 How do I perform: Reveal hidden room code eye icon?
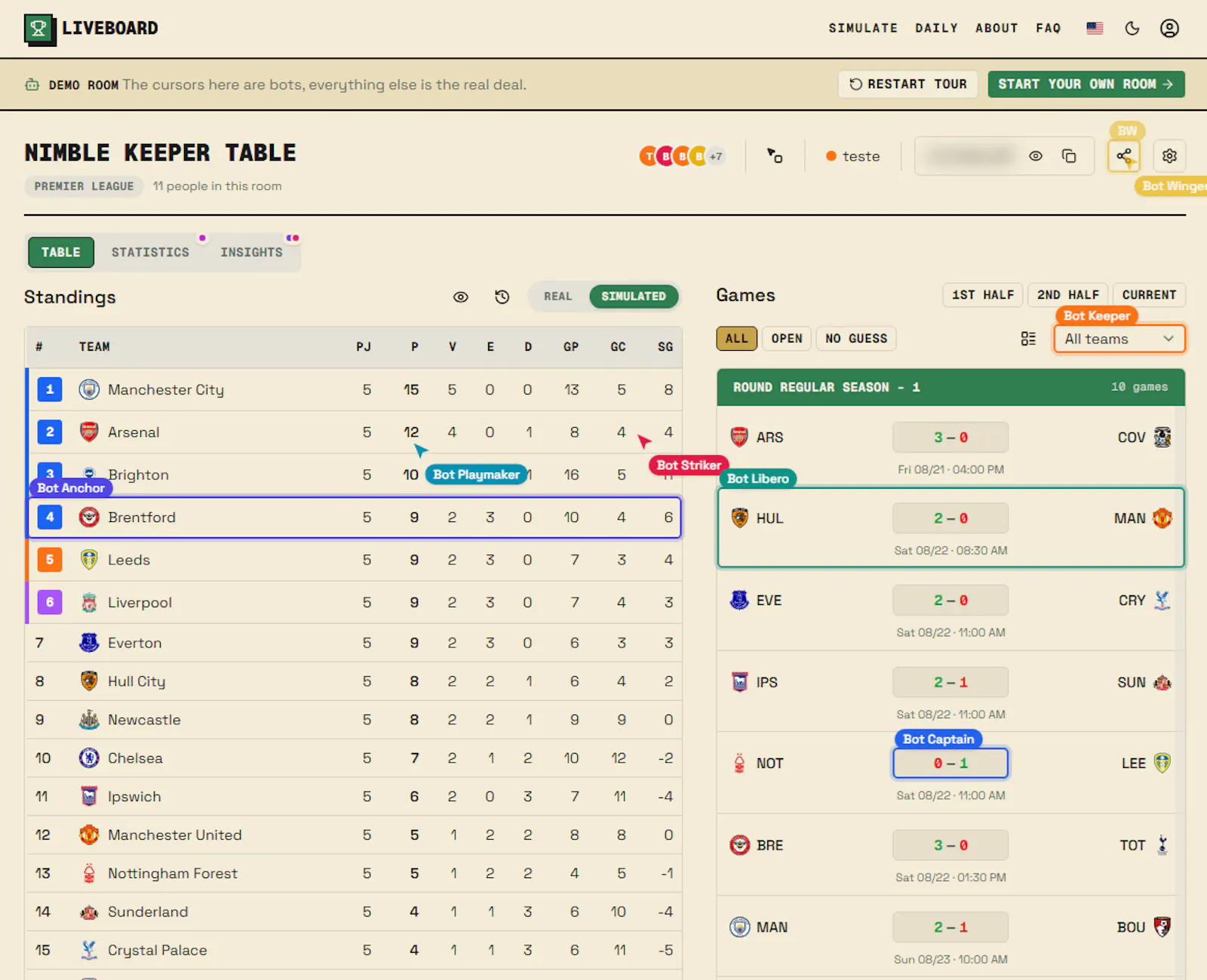[1036, 156]
